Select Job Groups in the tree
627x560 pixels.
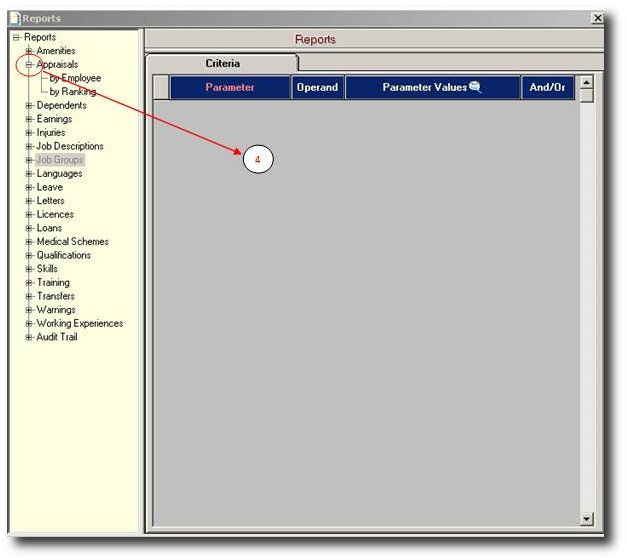pos(60,160)
